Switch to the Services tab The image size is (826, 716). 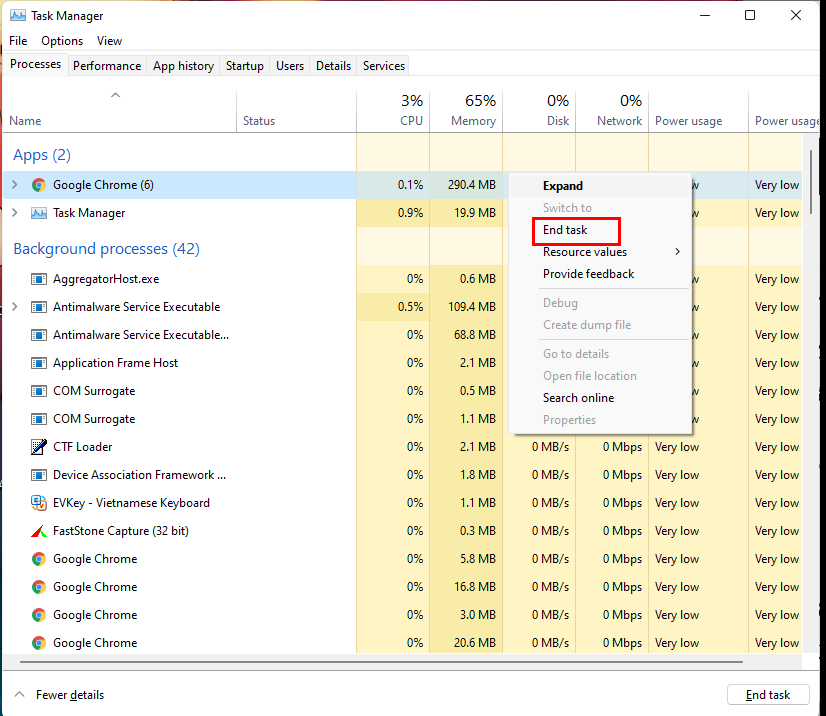(384, 66)
